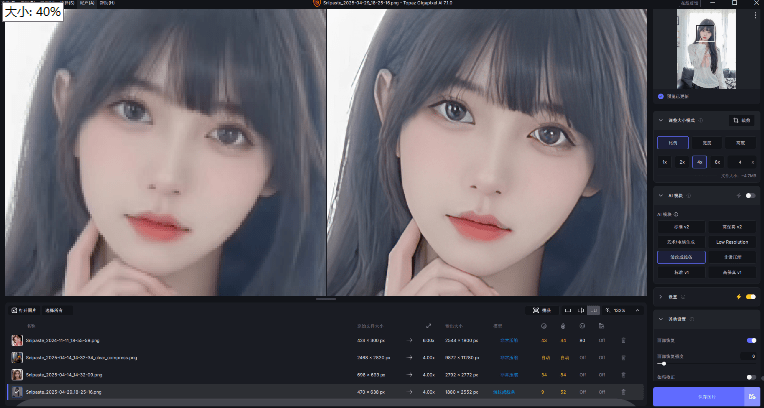The image size is (764, 408).
Task: Click the trash icon on the first file row
Action: [x=624, y=341]
